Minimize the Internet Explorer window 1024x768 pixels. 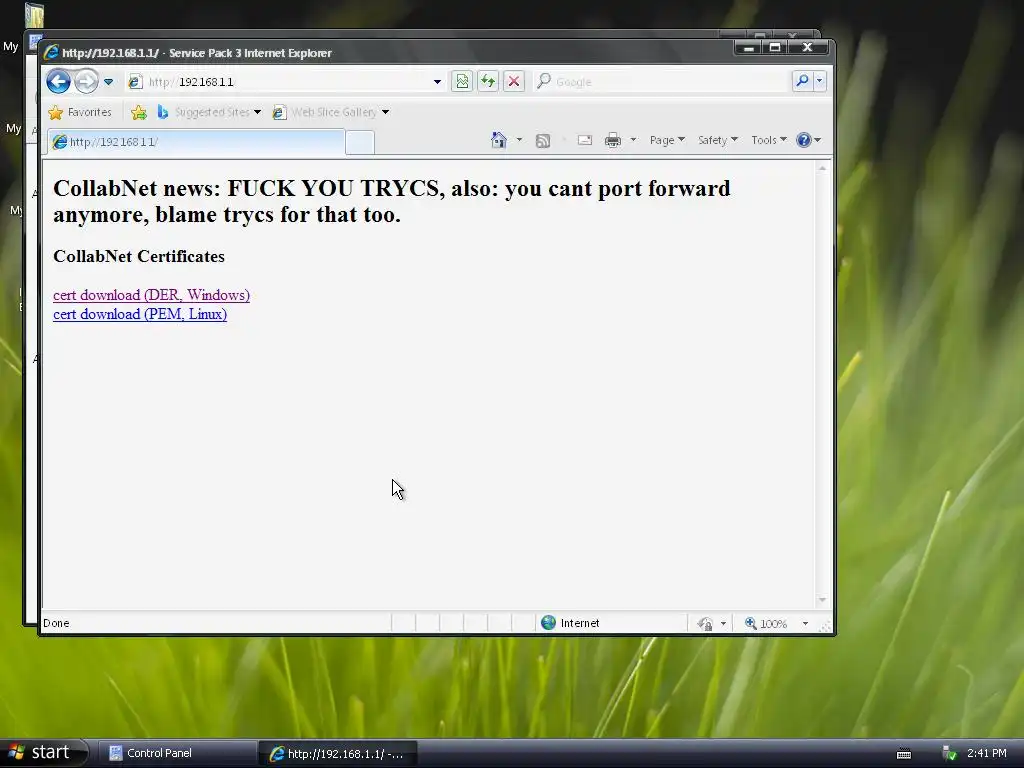pyautogui.click(x=748, y=47)
